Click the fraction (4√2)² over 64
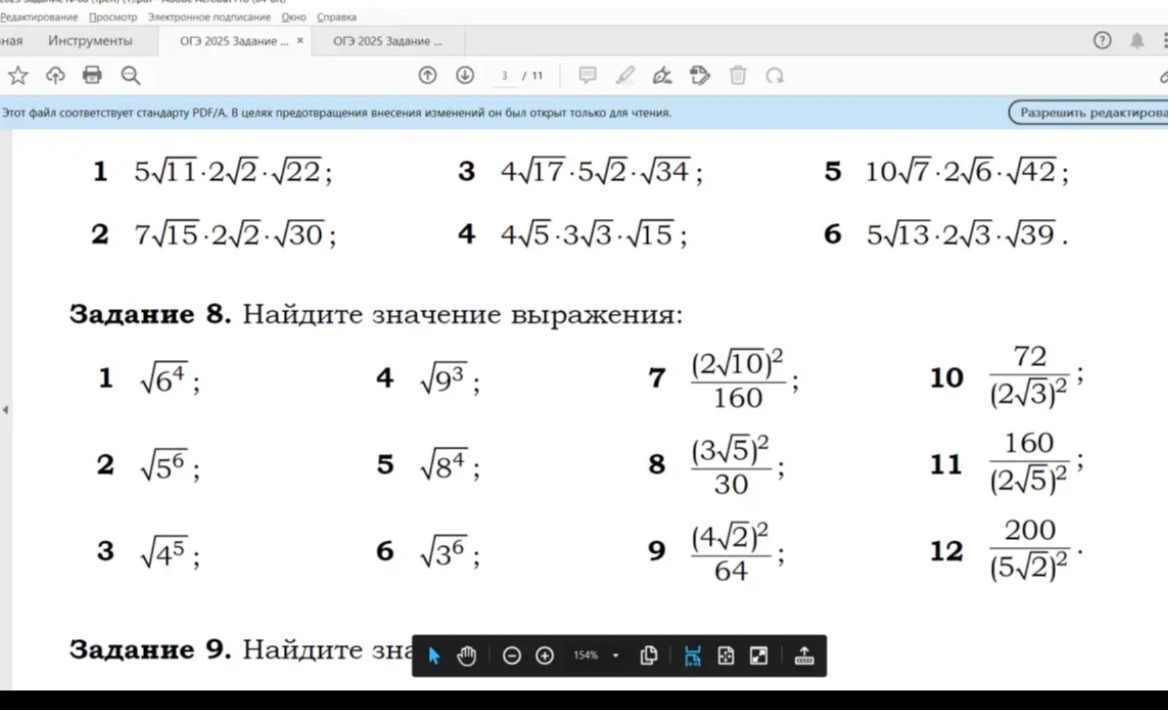 click(731, 552)
